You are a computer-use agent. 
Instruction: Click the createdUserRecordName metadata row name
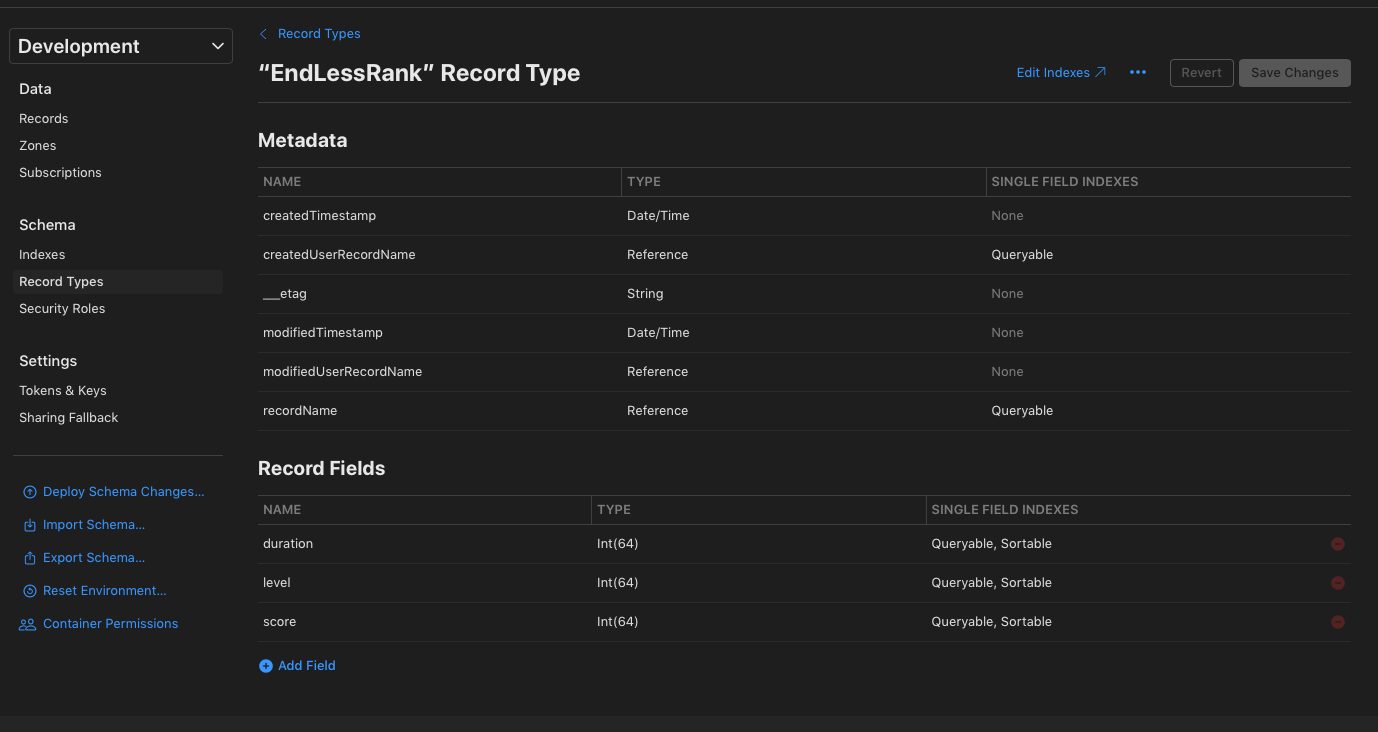[x=339, y=255]
